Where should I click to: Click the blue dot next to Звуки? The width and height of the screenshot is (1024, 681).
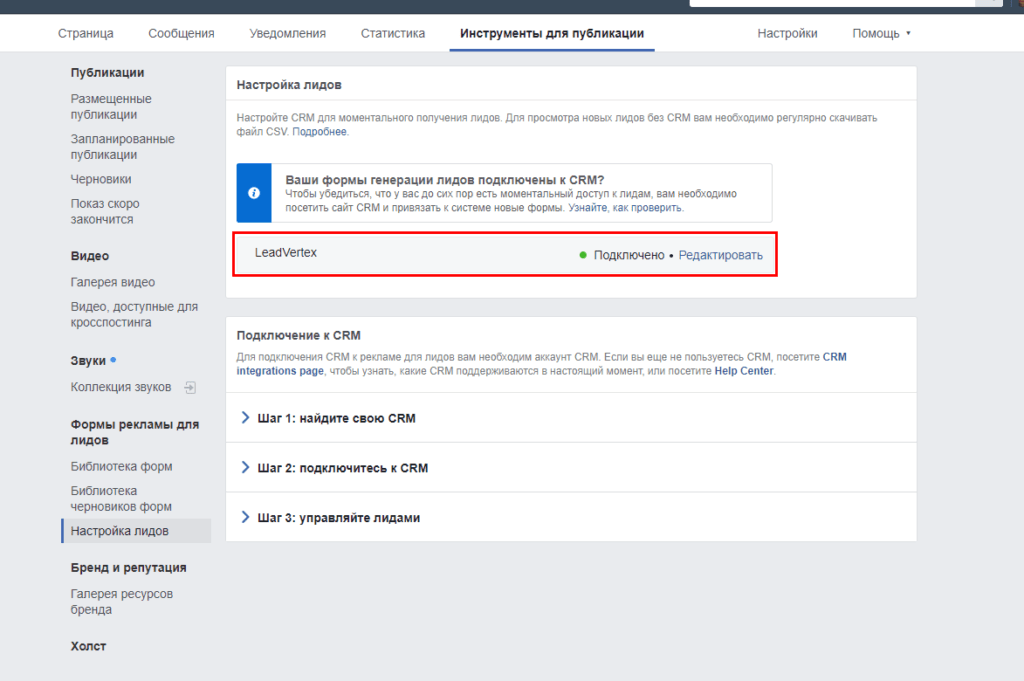pyautogui.click(x=113, y=359)
